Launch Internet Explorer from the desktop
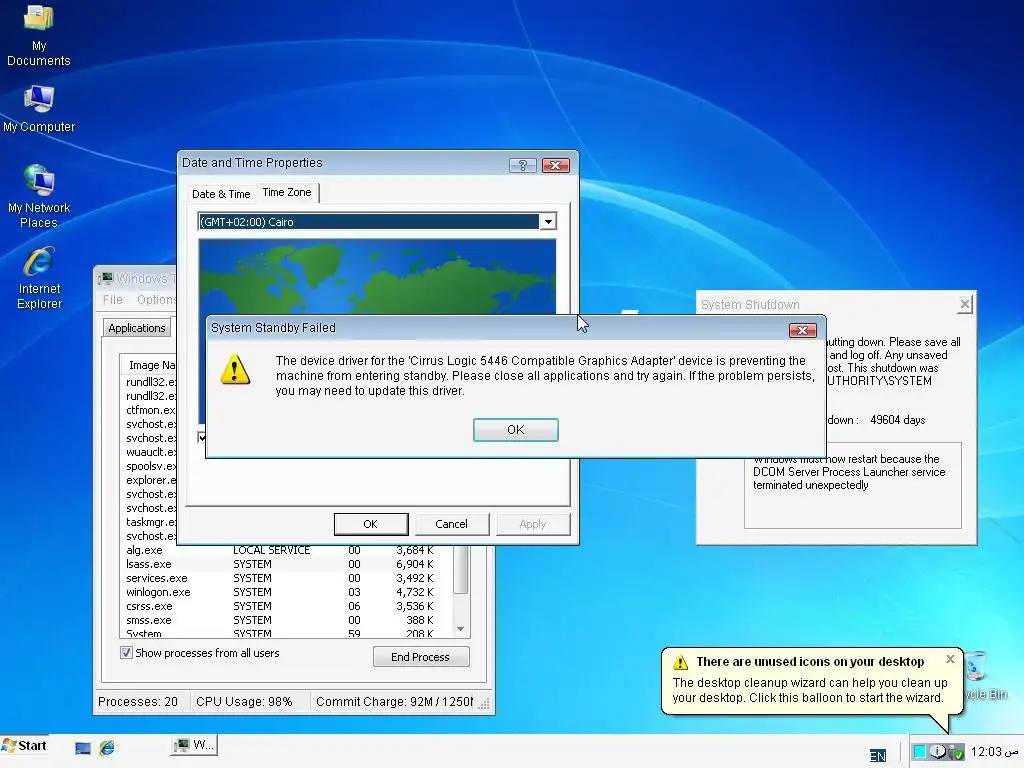The image size is (1024, 768). pos(39,278)
